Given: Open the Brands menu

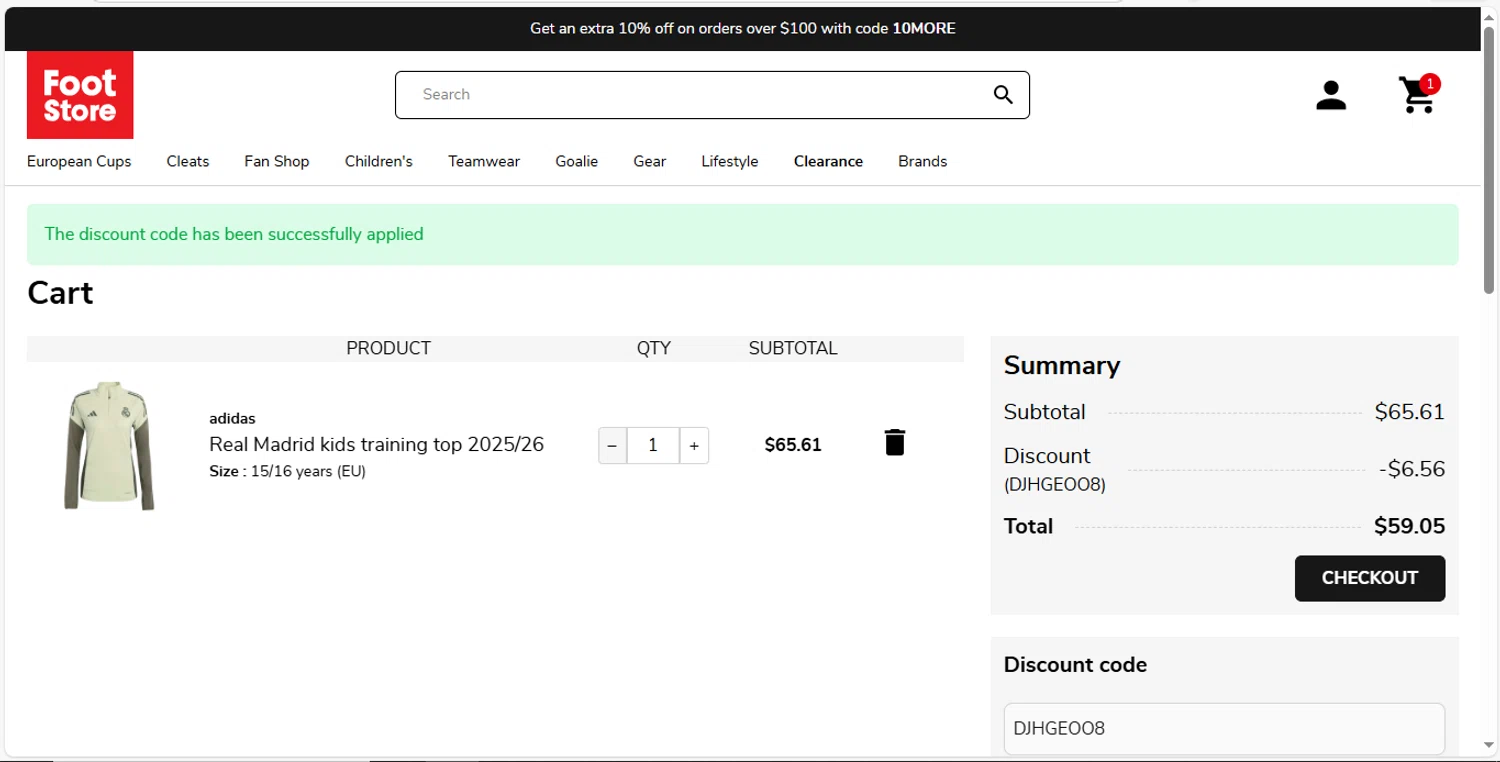Looking at the screenshot, I should click(x=922, y=161).
